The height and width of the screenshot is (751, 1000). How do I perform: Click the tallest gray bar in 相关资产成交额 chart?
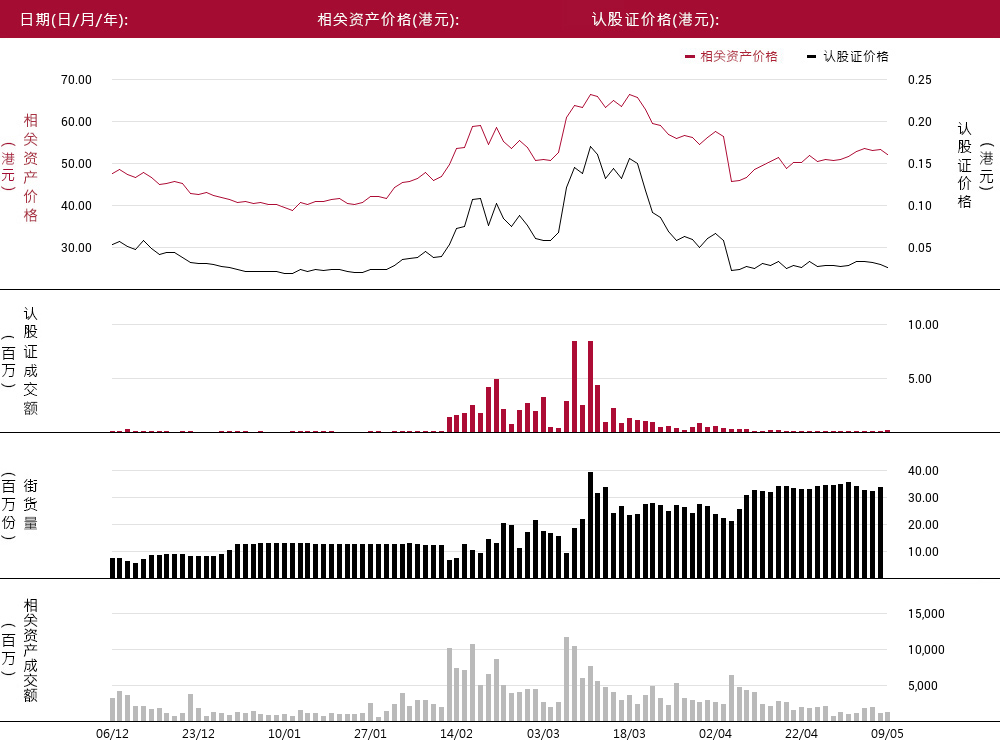pos(566,679)
